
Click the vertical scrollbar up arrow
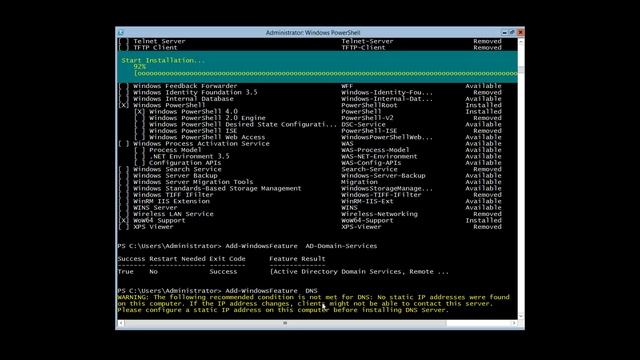click(521, 41)
